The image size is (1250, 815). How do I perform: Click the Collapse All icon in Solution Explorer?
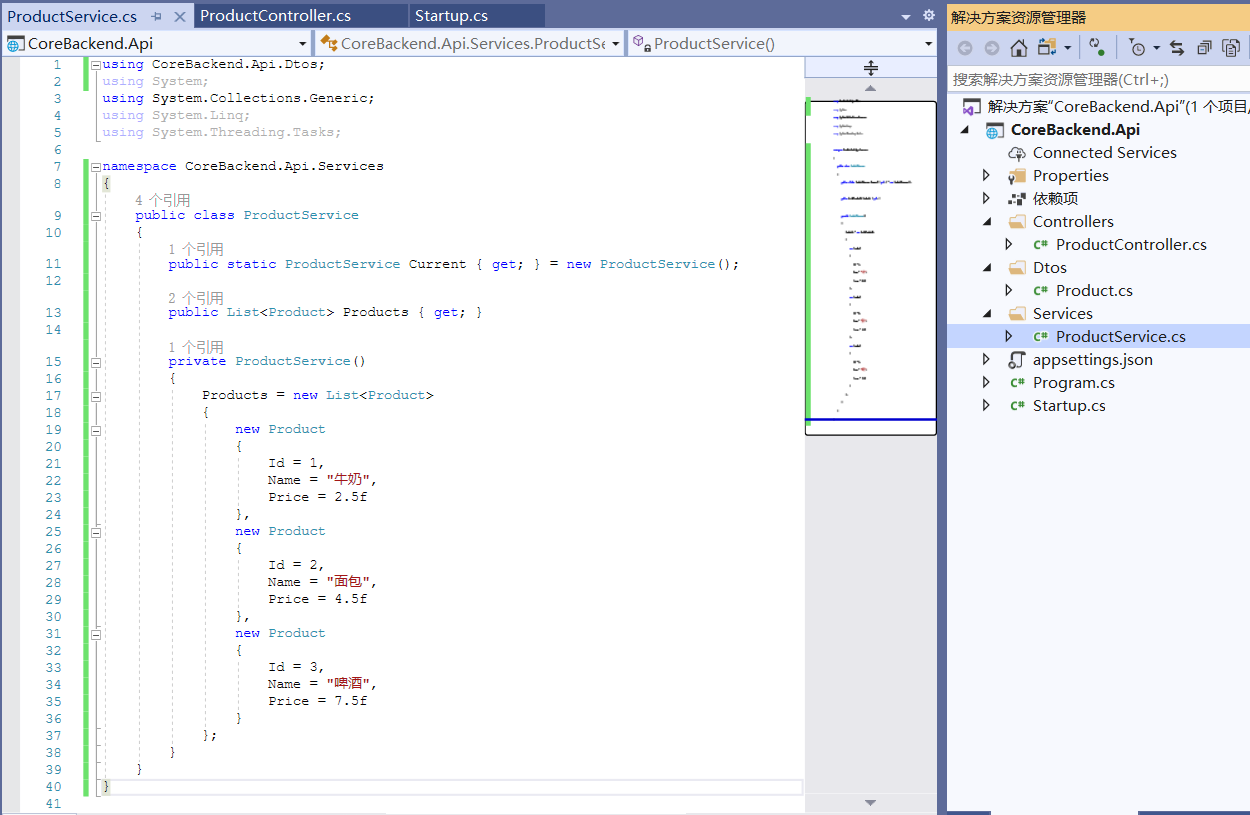(1206, 47)
